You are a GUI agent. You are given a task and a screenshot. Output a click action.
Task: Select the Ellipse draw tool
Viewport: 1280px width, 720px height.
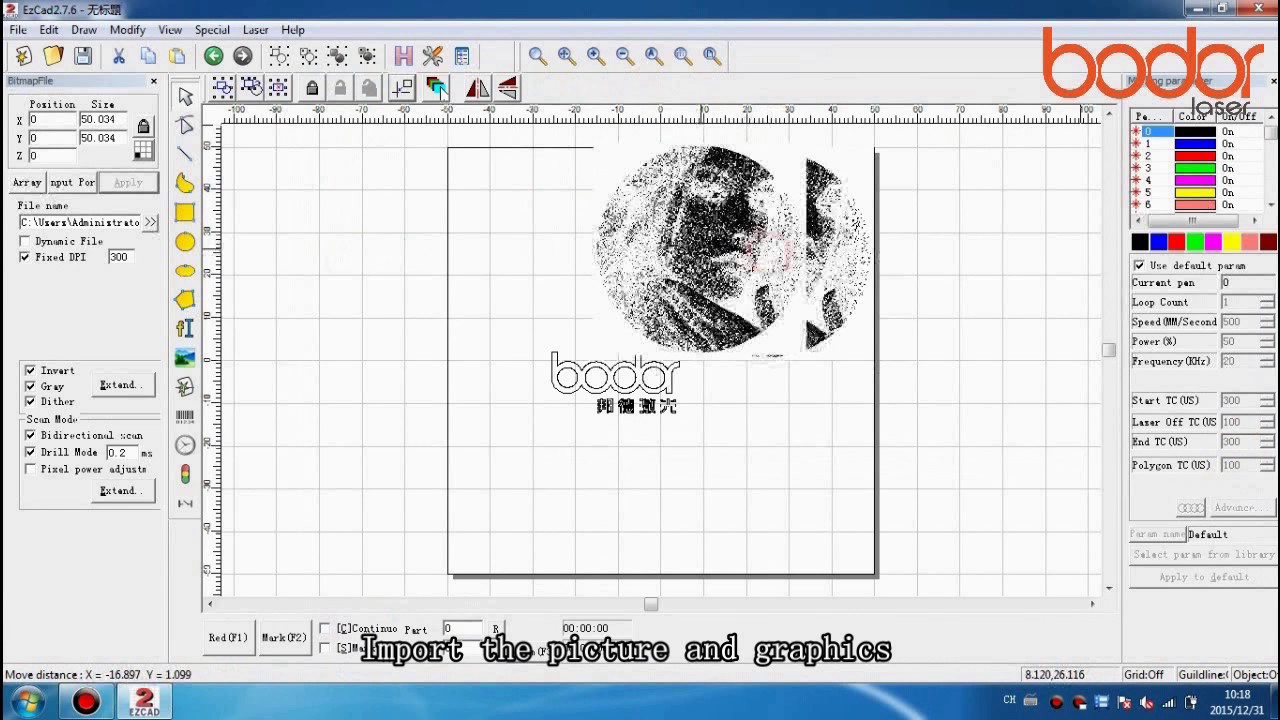[x=185, y=270]
